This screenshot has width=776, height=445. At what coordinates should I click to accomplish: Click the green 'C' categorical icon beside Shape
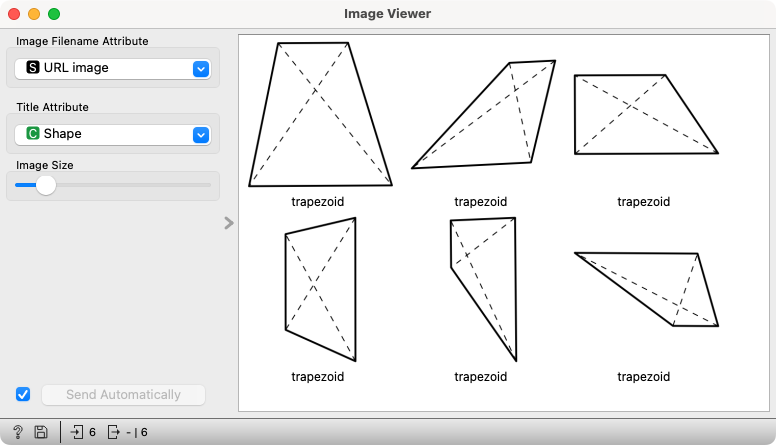[x=33, y=133]
